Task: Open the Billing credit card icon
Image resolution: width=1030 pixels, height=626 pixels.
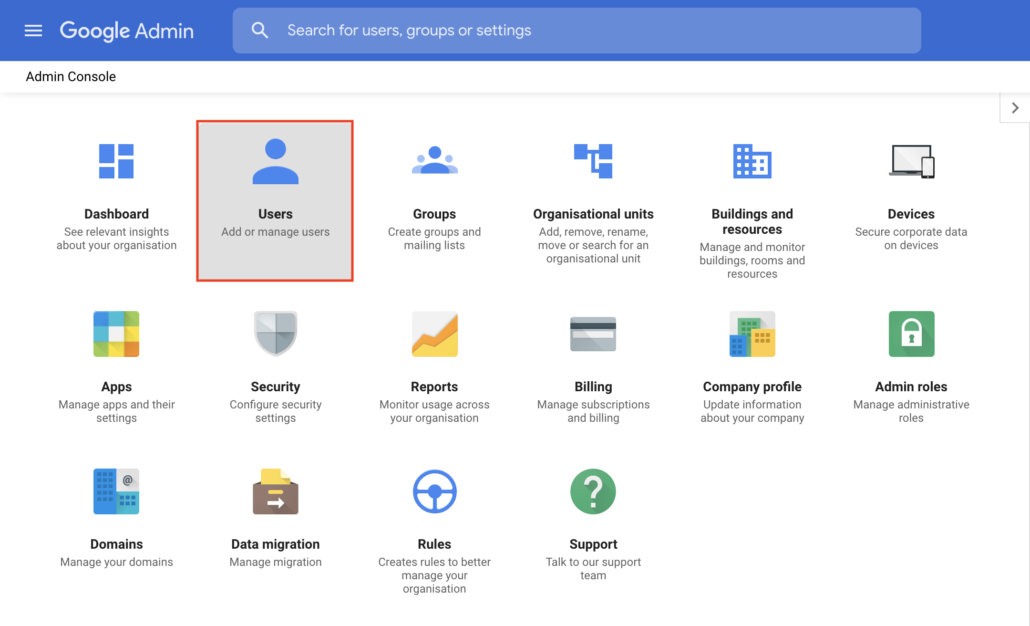Action: click(593, 334)
